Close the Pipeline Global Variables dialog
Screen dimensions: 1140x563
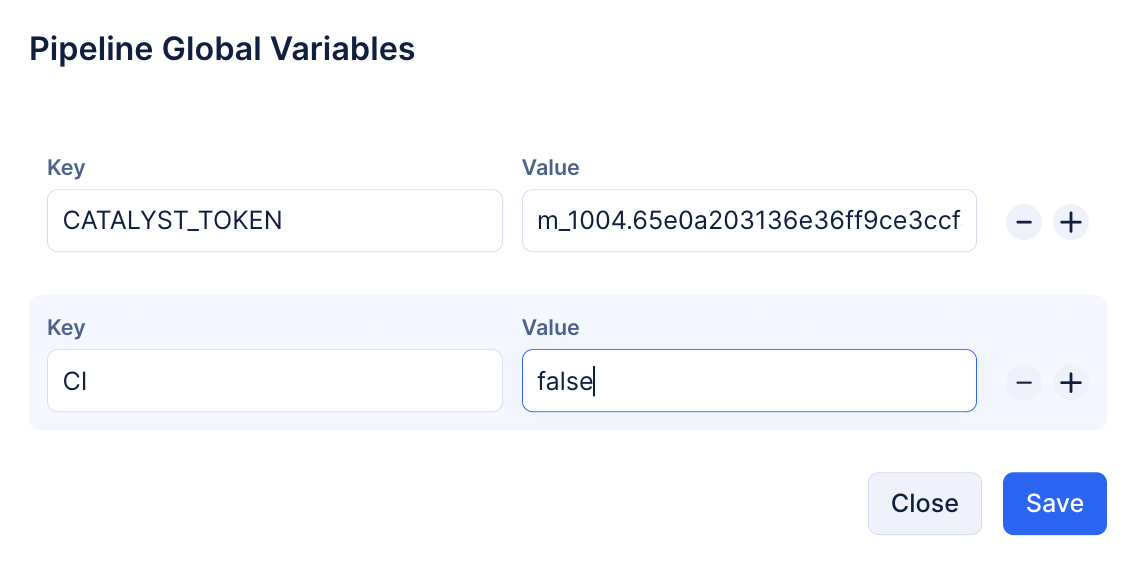click(x=924, y=503)
